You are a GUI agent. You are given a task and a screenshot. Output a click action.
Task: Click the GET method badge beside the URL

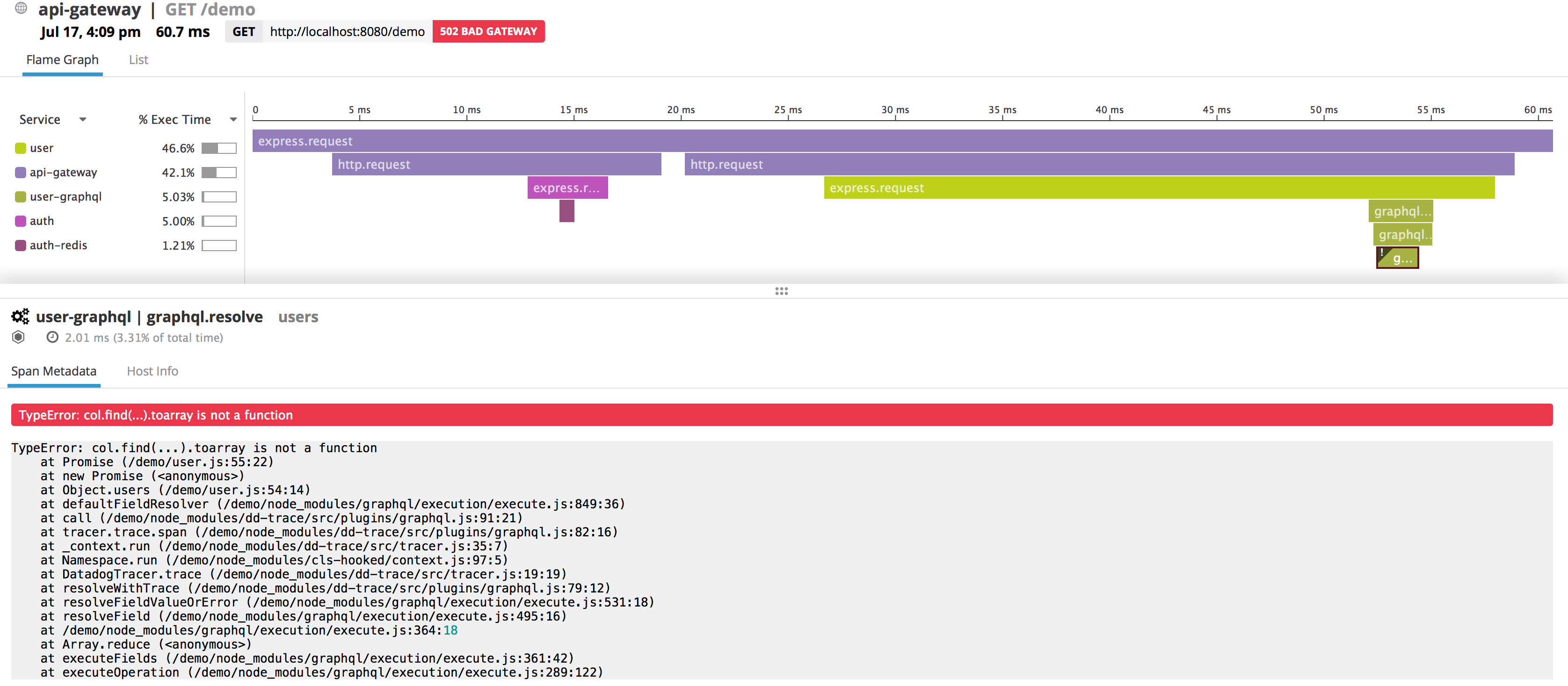pos(243,31)
